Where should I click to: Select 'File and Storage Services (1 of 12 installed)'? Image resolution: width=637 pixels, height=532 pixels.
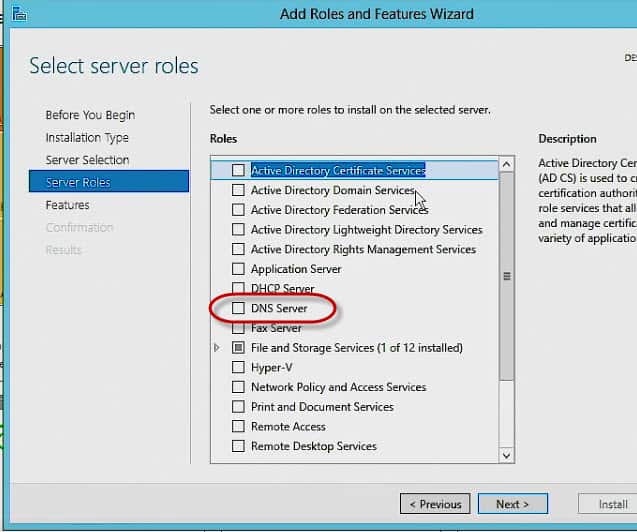click(x=357, y=348)
